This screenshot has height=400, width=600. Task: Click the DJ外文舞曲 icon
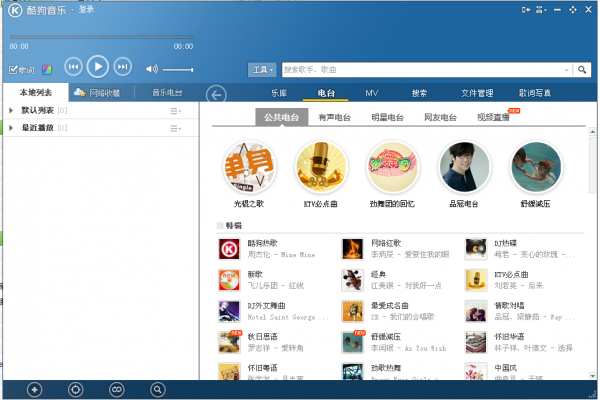click(229, 311)
